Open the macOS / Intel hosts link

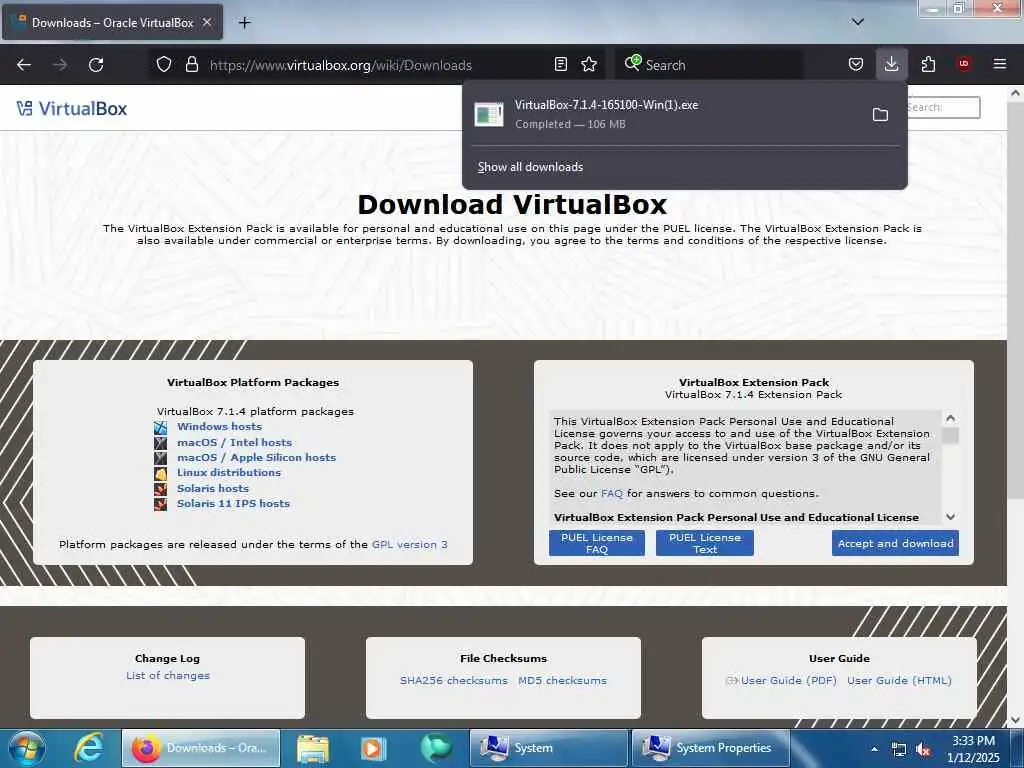click(x=234, y=442)
